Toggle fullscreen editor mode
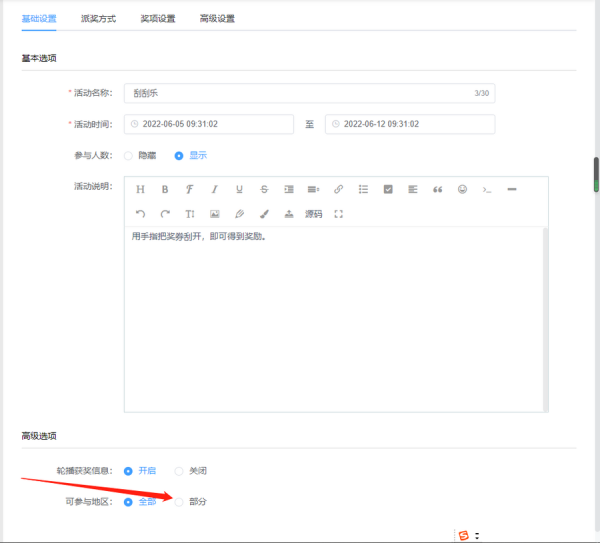600x543 pixels. [338, 214]
